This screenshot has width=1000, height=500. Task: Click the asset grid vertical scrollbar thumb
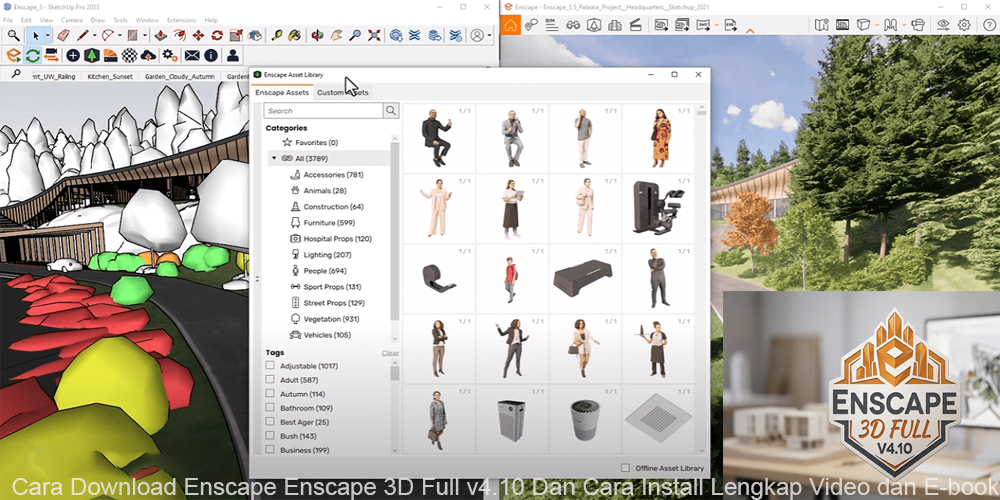pos(702,112)
